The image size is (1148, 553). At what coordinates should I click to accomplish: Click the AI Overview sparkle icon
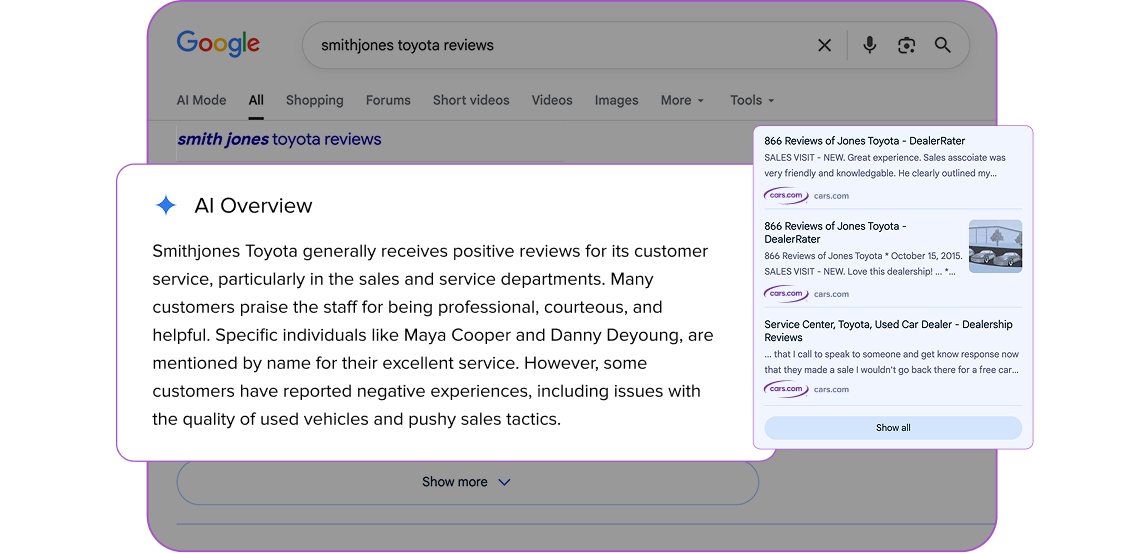[166, 206]
